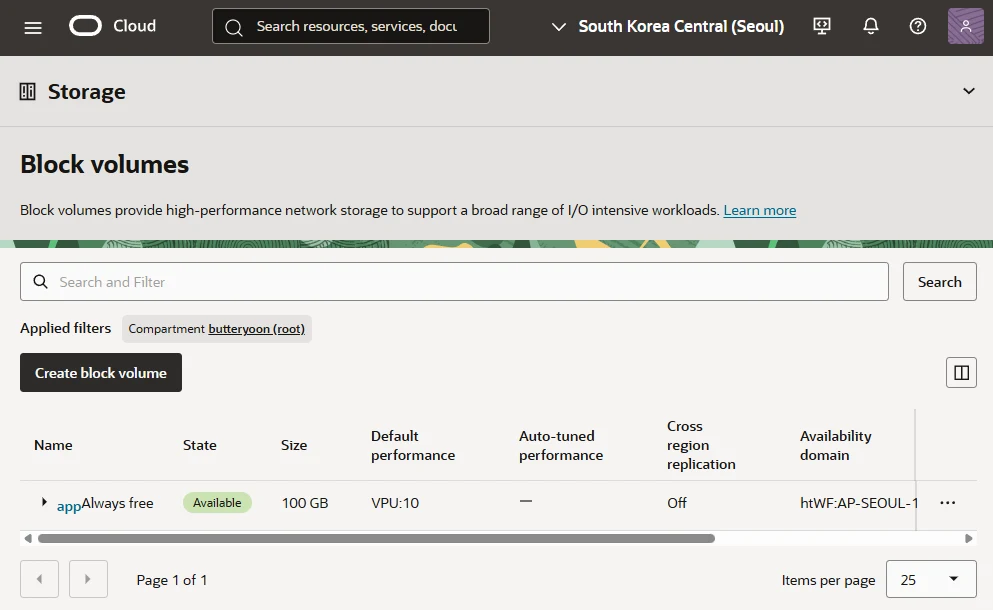Viewport: 993px width, 610px height.
Task: Focus the top resource search box
Action: (x=351, y=26)
